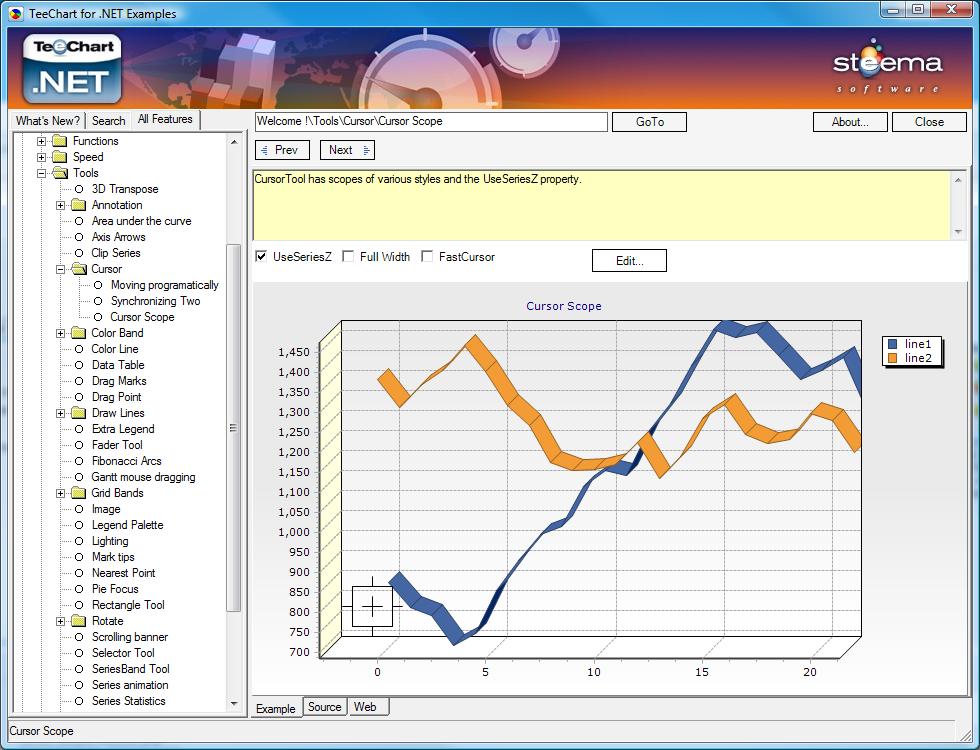980x750 pixels.
Task: Go to next example with Next
Action: [x=347, y=150]
